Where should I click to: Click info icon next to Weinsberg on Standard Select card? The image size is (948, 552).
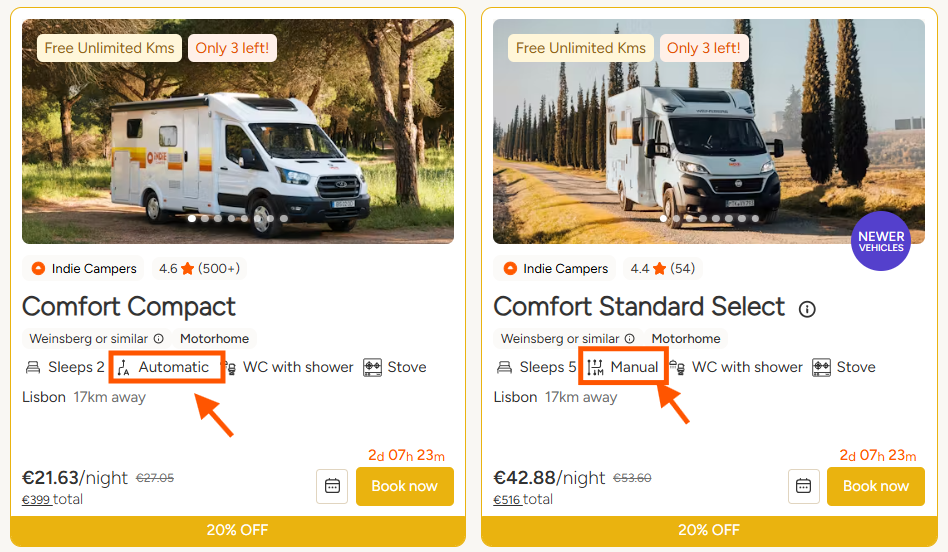click(x=629, y=339)
